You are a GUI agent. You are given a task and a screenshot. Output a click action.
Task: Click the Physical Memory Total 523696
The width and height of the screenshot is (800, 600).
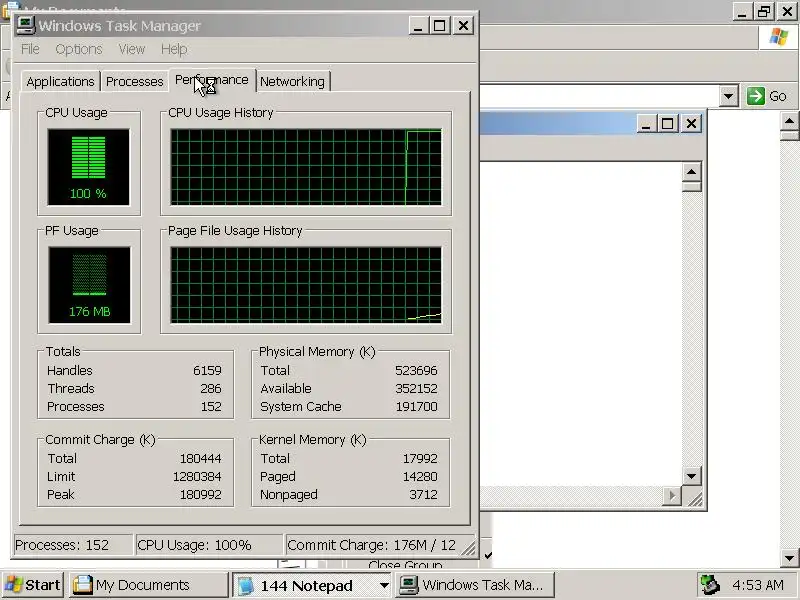click(416, 370)
